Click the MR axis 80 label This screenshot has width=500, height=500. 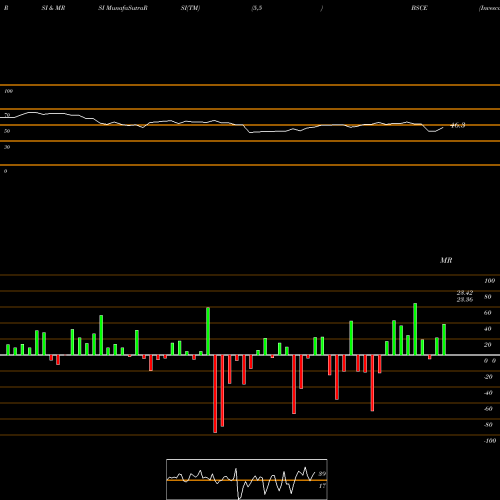click(x=488, y=297)
